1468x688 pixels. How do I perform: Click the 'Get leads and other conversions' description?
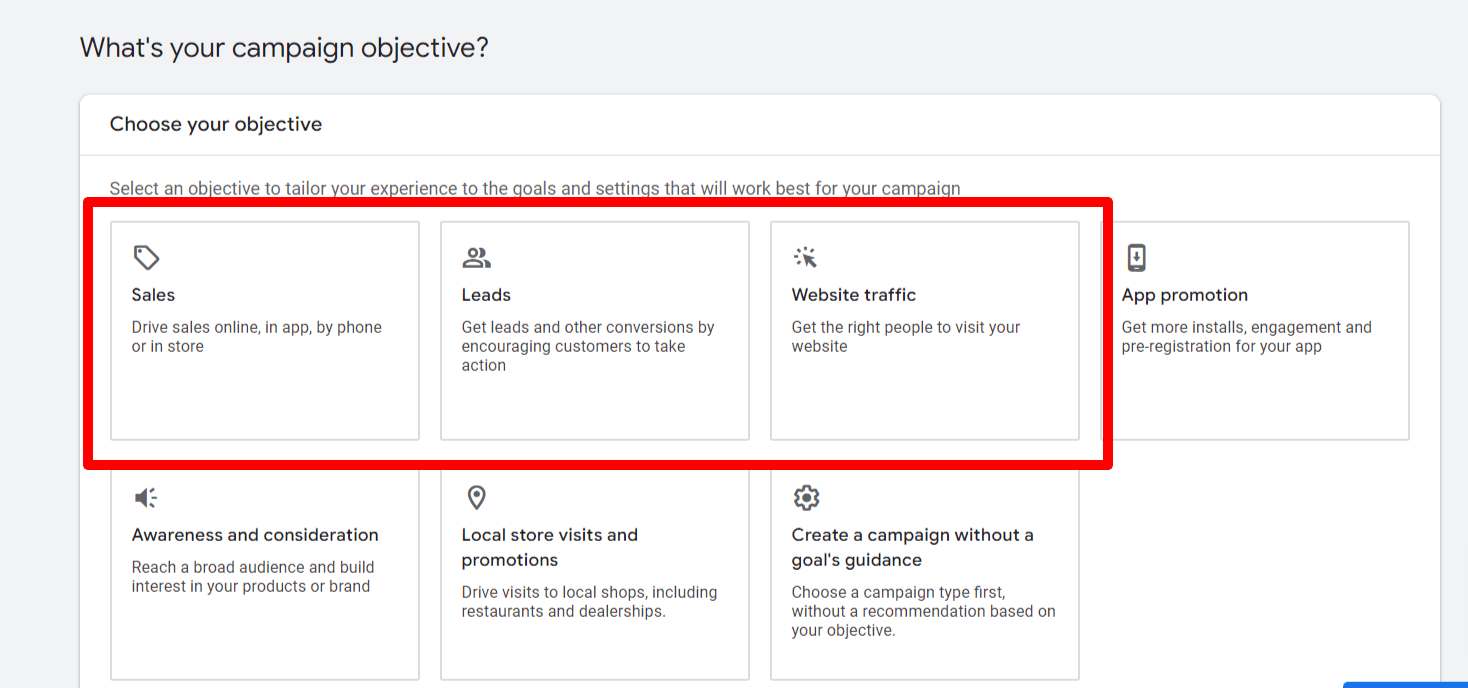tap(587, 346)
